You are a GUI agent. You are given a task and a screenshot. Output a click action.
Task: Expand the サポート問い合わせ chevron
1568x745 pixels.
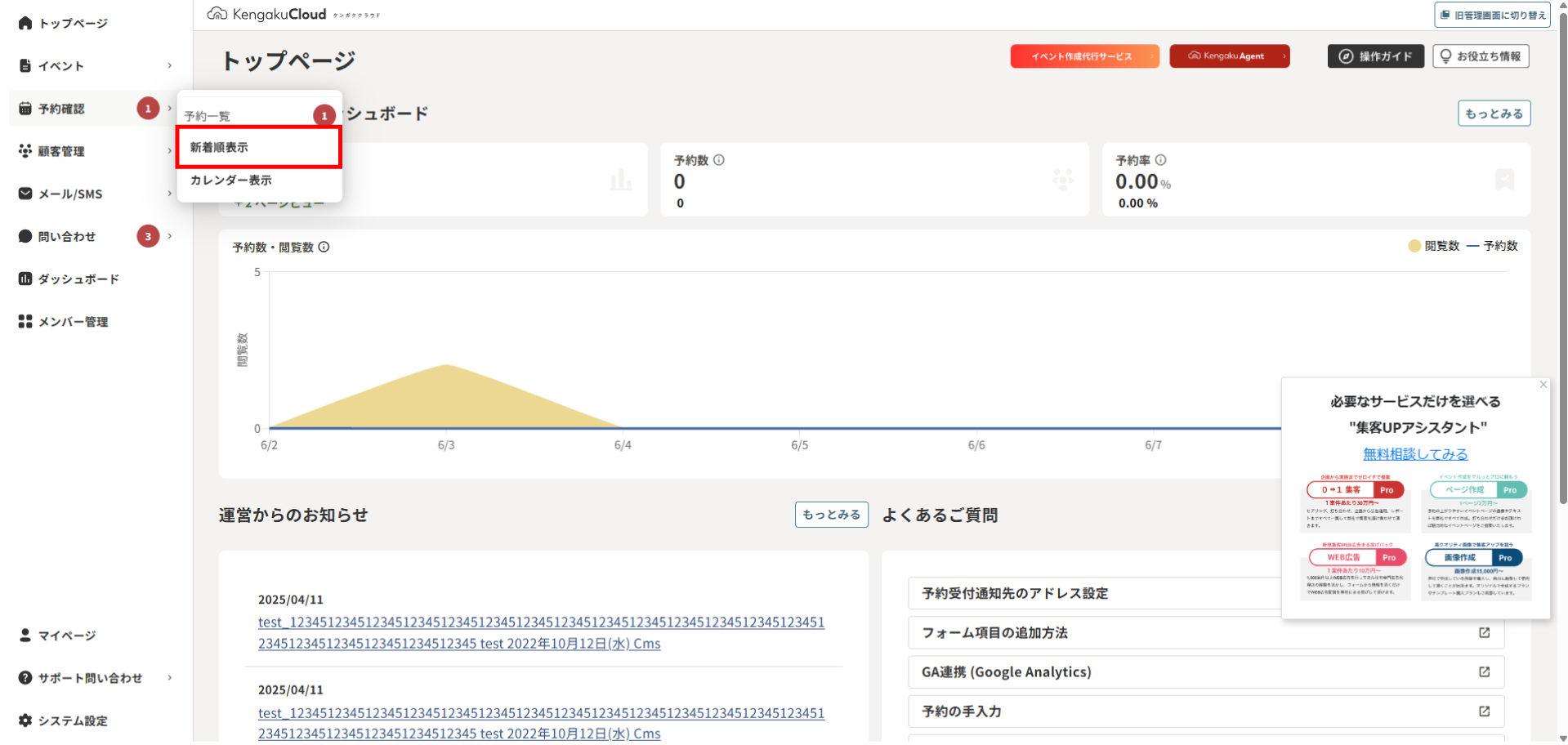(170, 678)
